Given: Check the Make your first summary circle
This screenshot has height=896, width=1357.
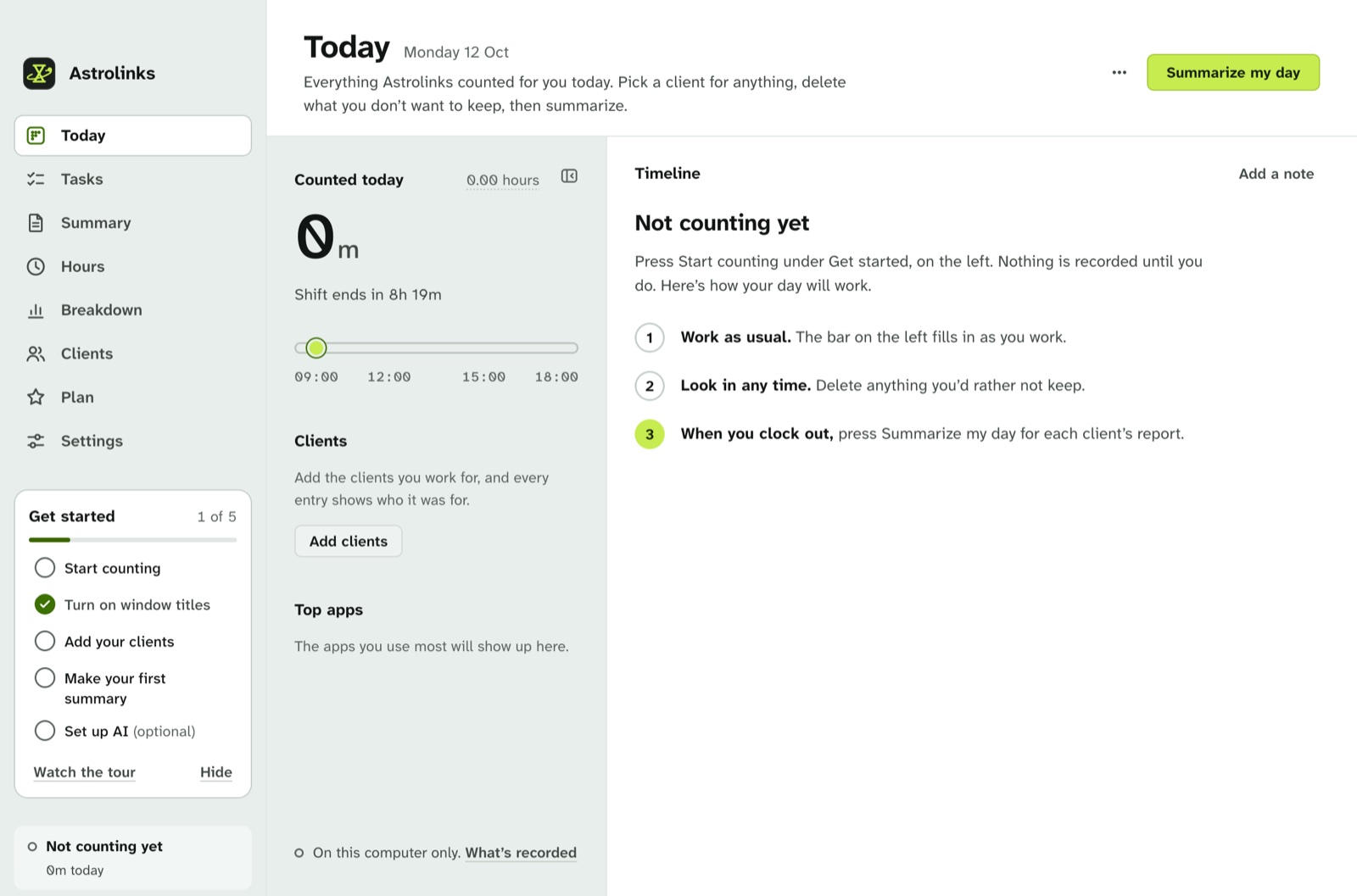Looking at the screenshot, I should (45, 677).
